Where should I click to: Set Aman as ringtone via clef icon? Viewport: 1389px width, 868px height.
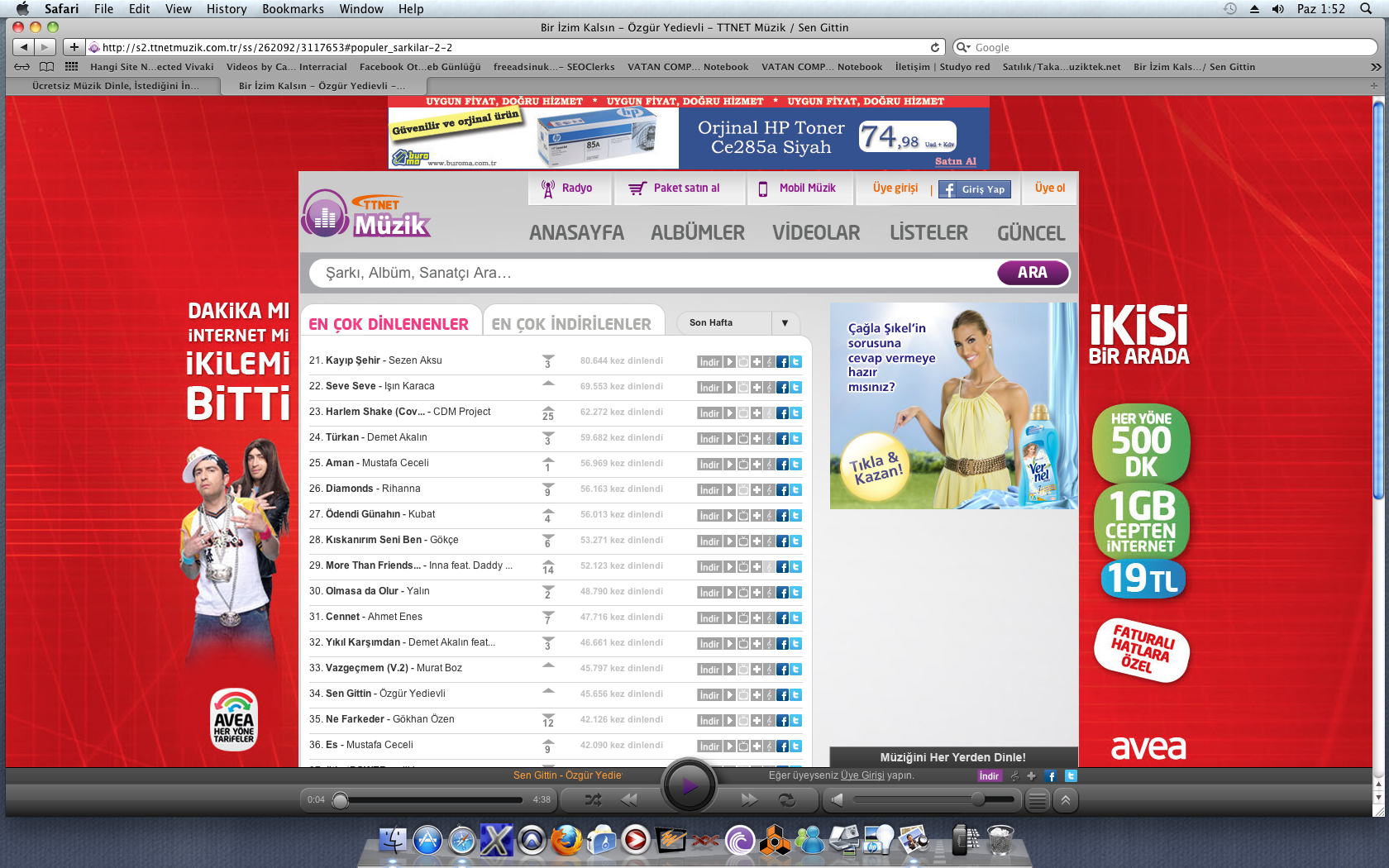point(769,465)
